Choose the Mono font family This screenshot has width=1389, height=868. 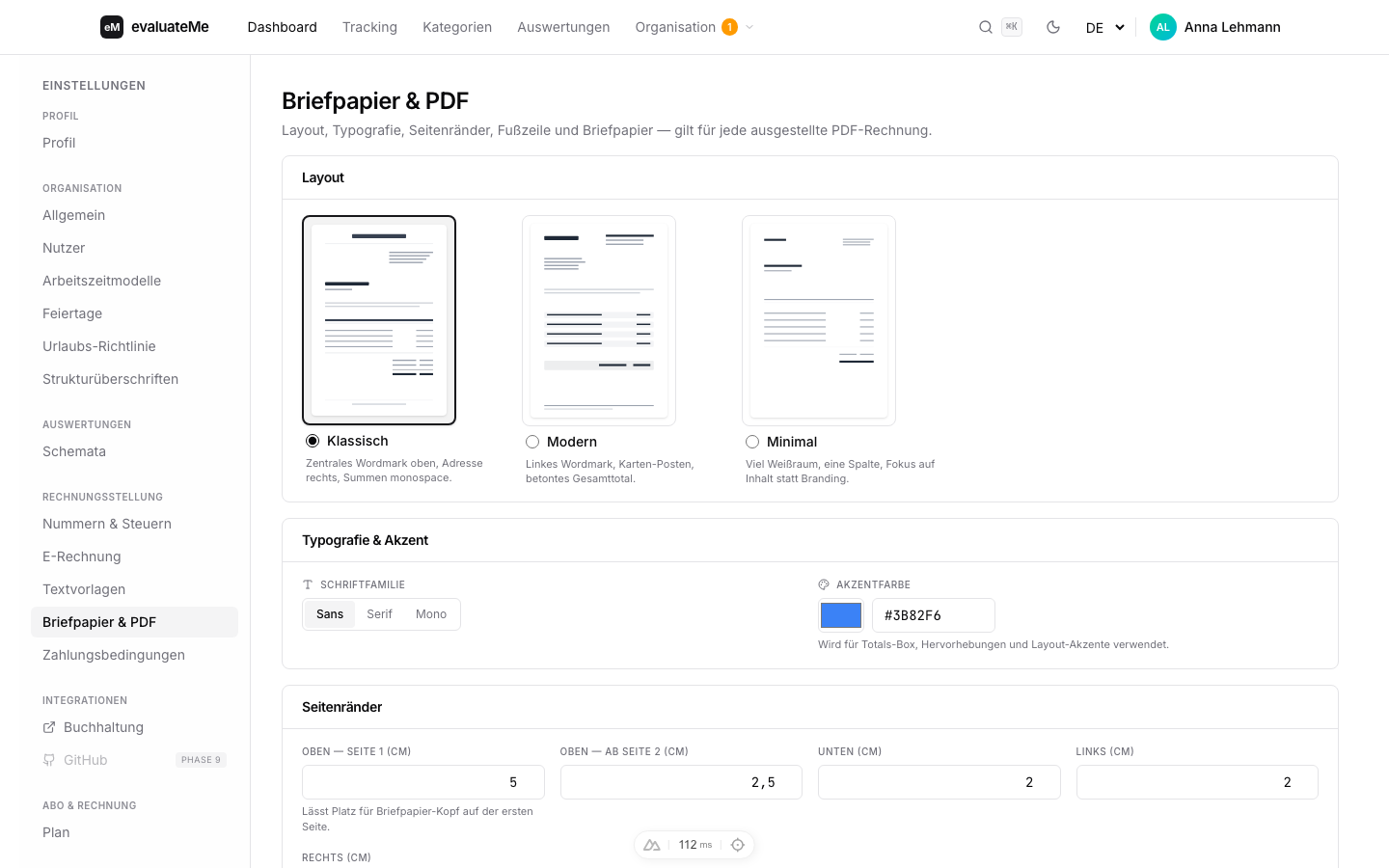[431, 614]
